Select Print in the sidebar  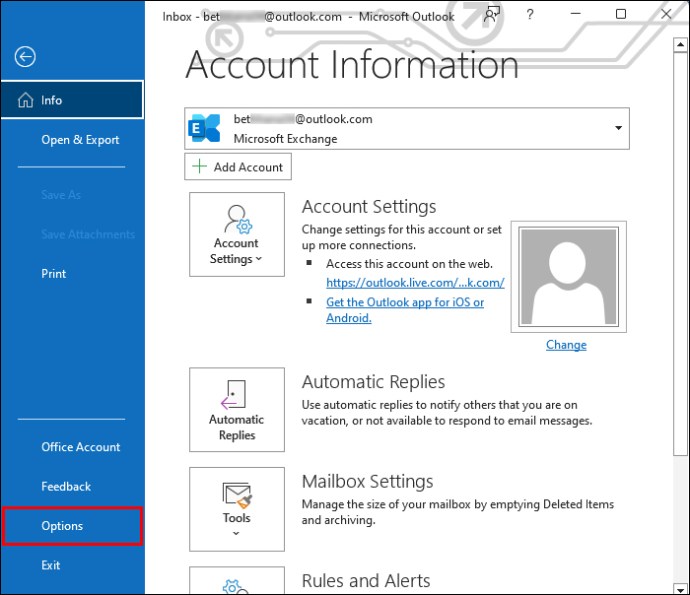click(54, 274)
